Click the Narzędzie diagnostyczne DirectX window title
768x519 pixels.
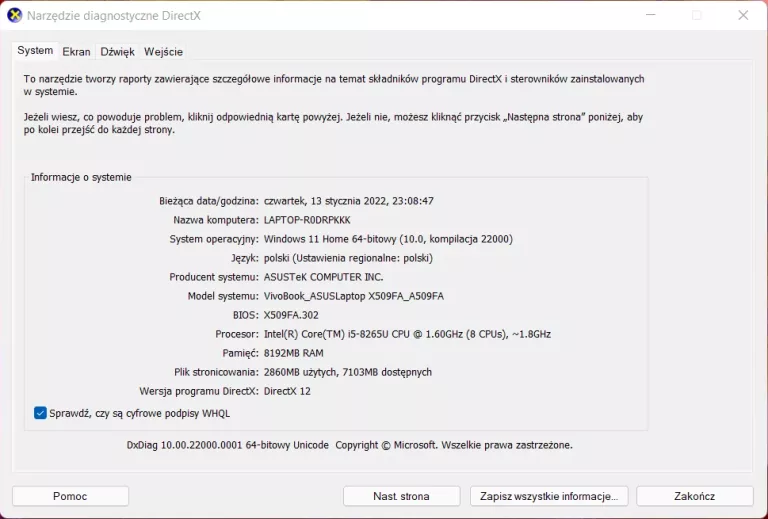[x=114, y=16]
